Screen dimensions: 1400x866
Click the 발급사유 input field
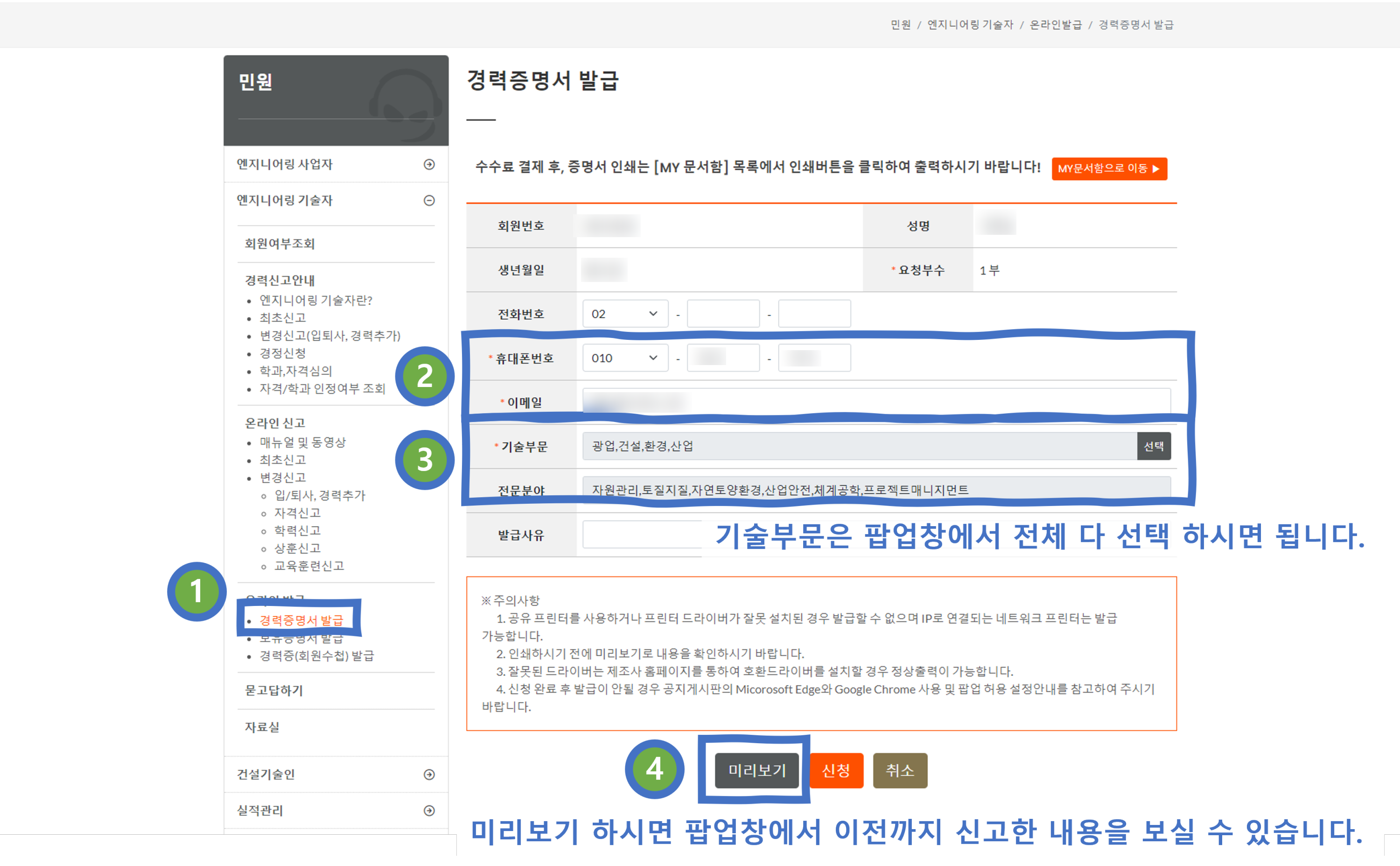[641, 535]
